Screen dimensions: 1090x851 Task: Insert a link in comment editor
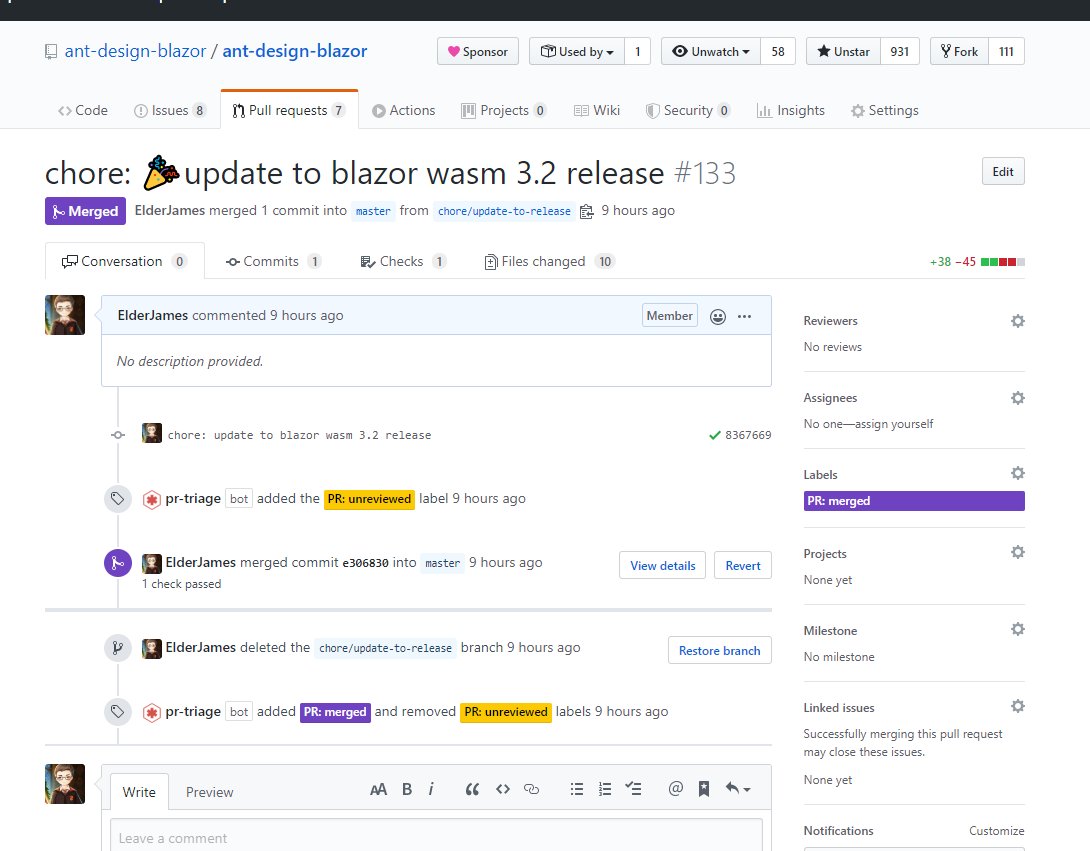click(x=531, y=789)
